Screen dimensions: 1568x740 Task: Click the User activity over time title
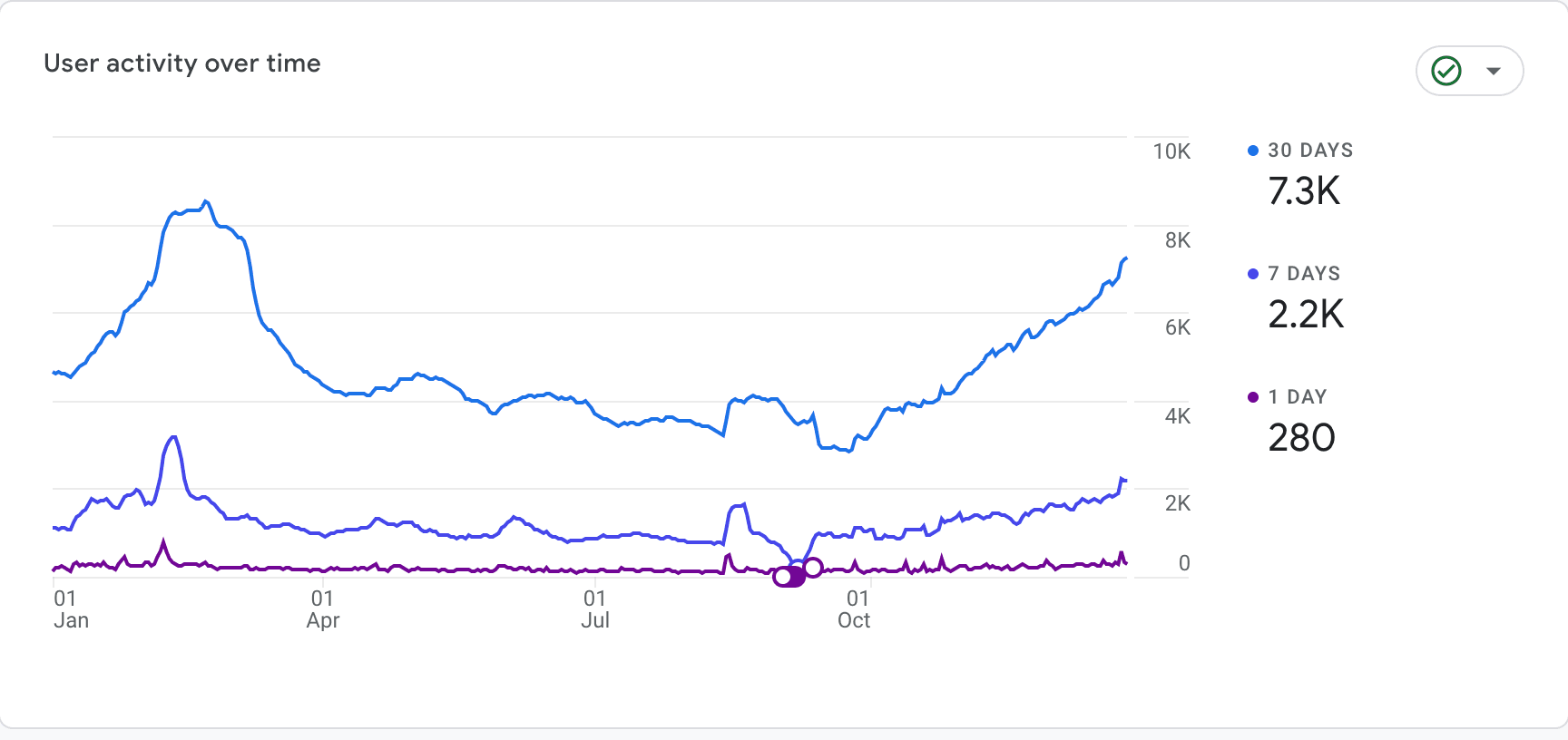tap(182, 63)
